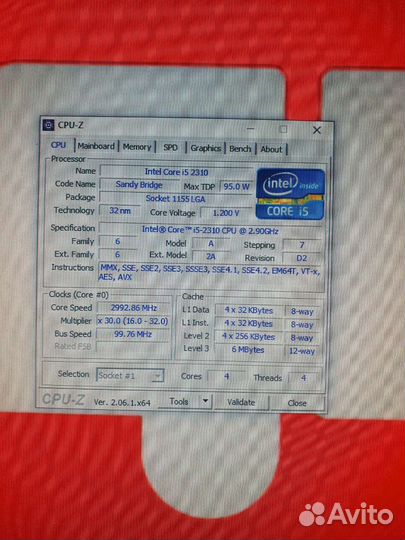Switch to the CPU tab
This screenshot has width=405, height=540.
tap(58, 145)
